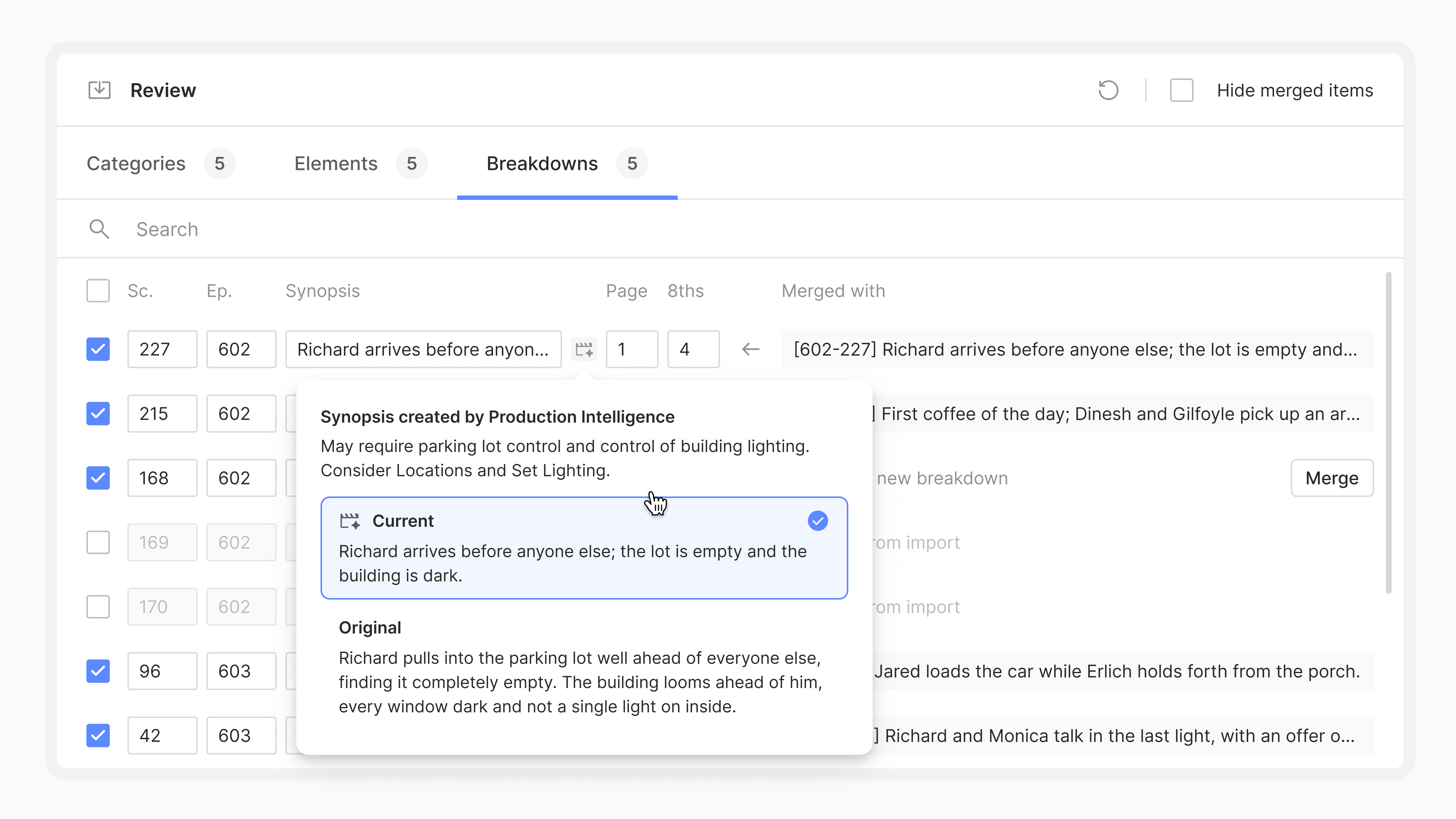The image size is (1456, 819).
Task: Click scene number field 96
Action: coord(162,671)
